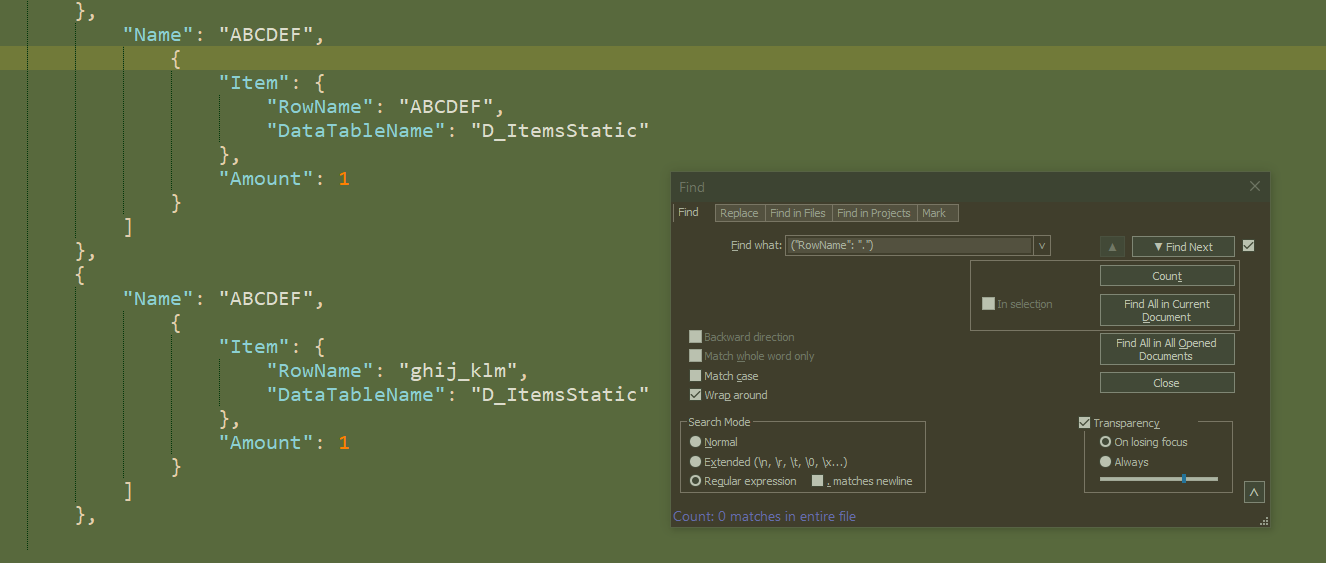This screenshot has height=563, width=1326.
Task: Close the Find dialog with the X
Action: click(x=1255, y=186)
